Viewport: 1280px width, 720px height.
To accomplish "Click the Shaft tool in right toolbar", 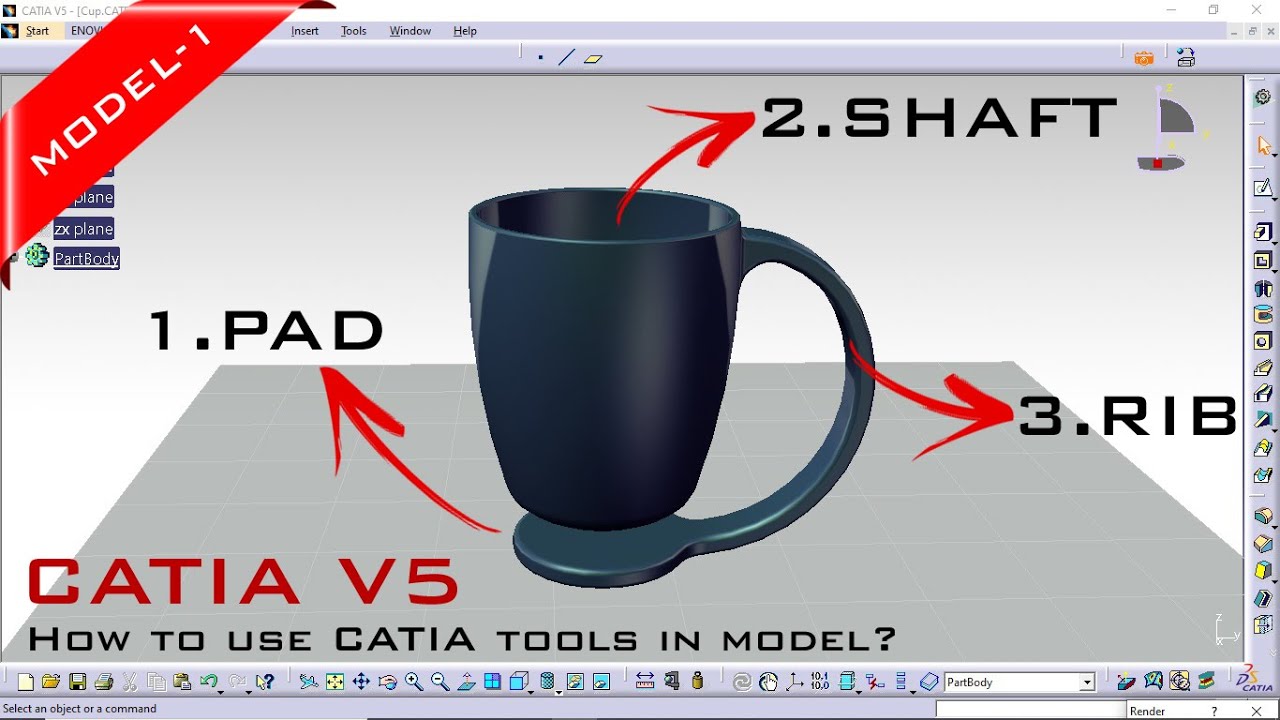I will 1263,288.
